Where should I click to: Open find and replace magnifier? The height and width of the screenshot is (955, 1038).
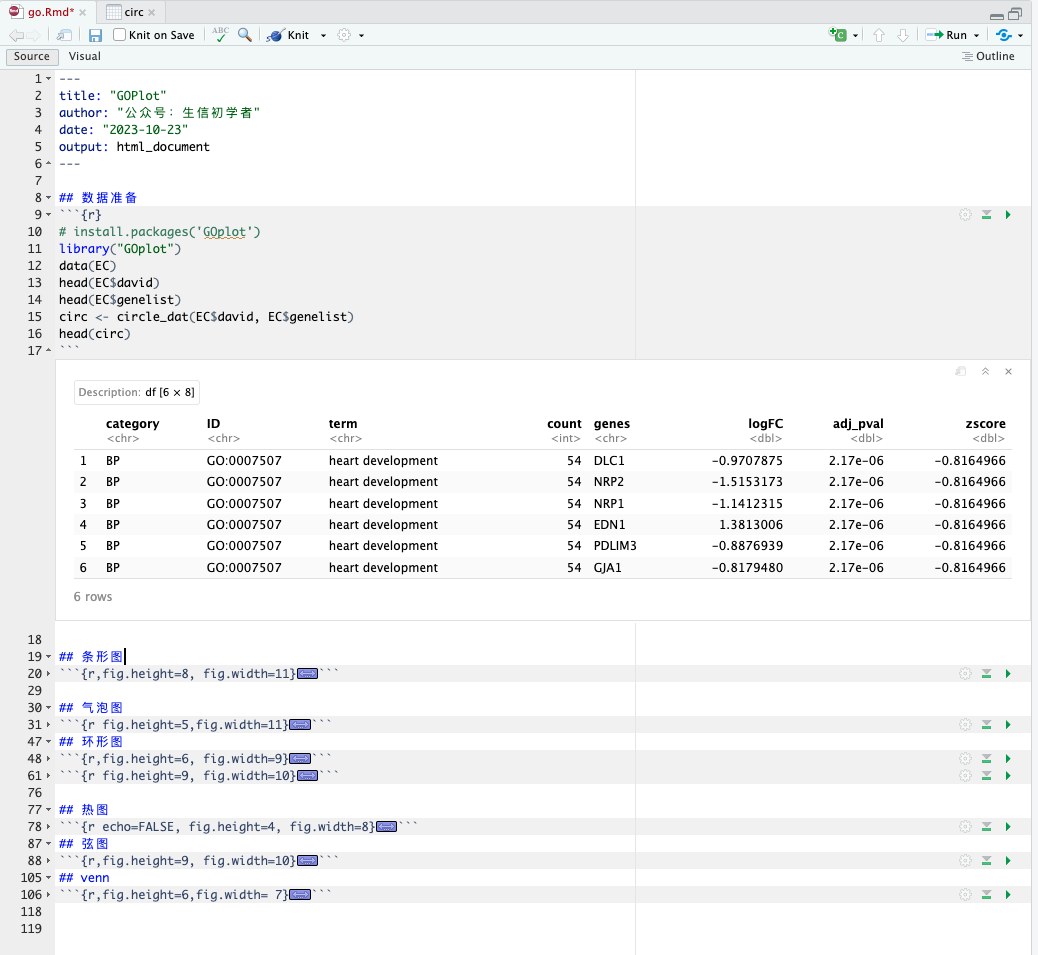(245, 35)
